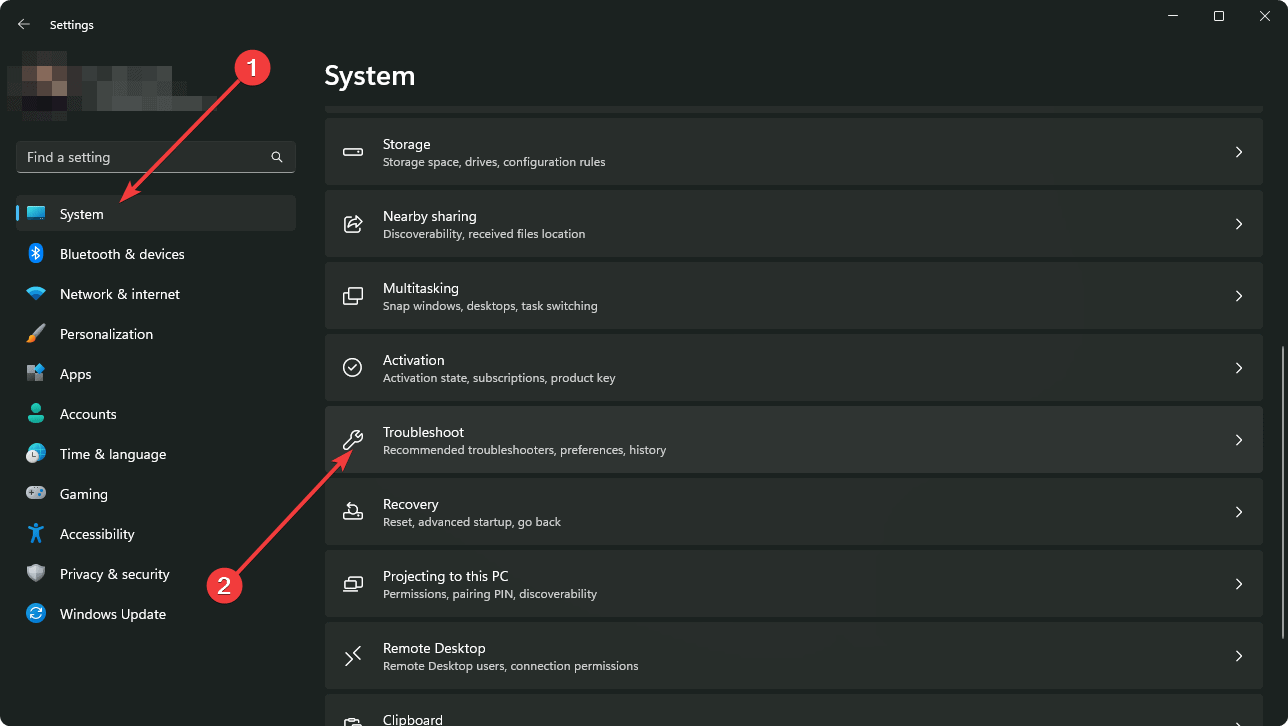
Task: Open Remote Desktop via its icon
Action: pyautogui.click(x=352, y=655)
